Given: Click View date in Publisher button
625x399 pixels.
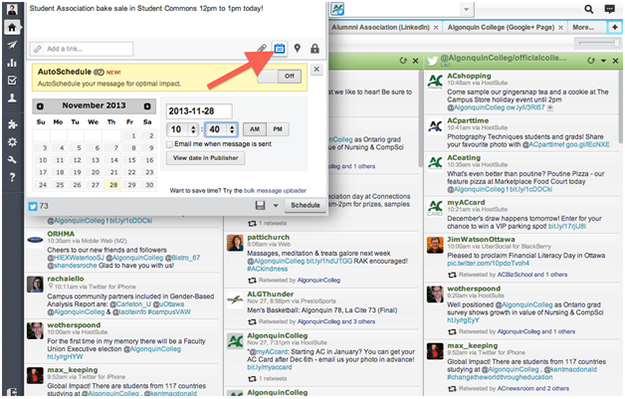Looking at the screenshot, I should [205, 158].
